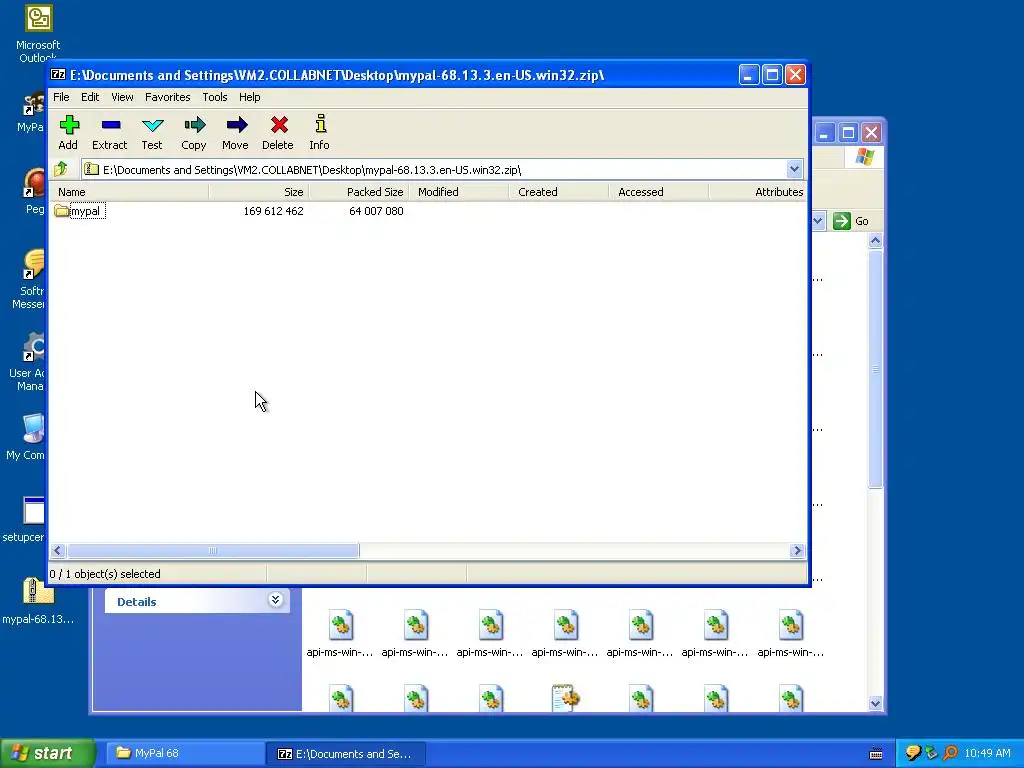Click the 7-Zip horizontal scrollbar thumb
Image resolution: width=1024 pixels, height=768 pixels.
[213, 551]
